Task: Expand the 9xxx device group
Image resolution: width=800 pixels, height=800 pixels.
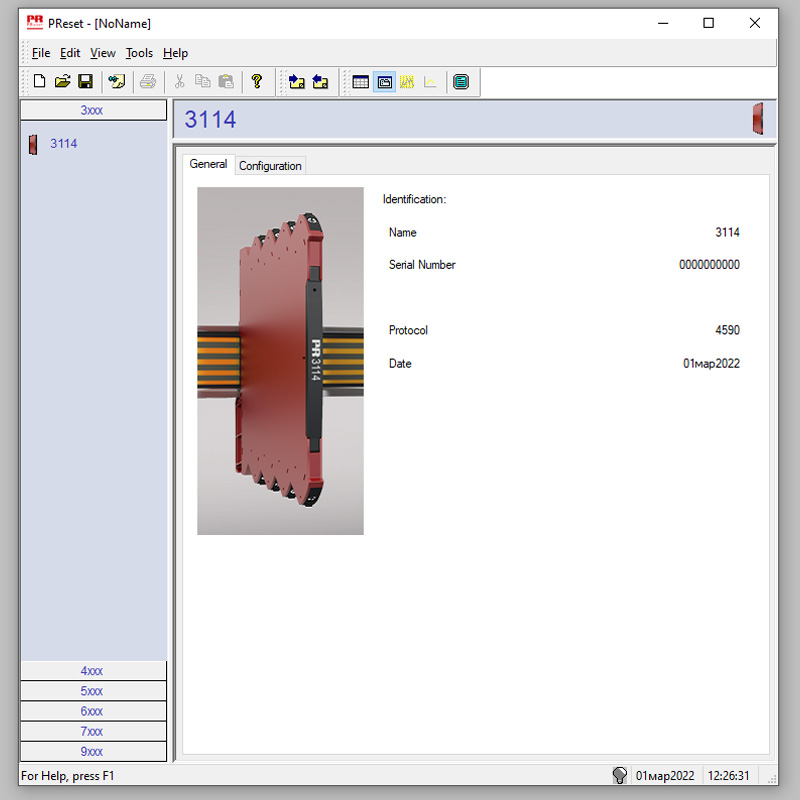Action: [x=93, y=752]
